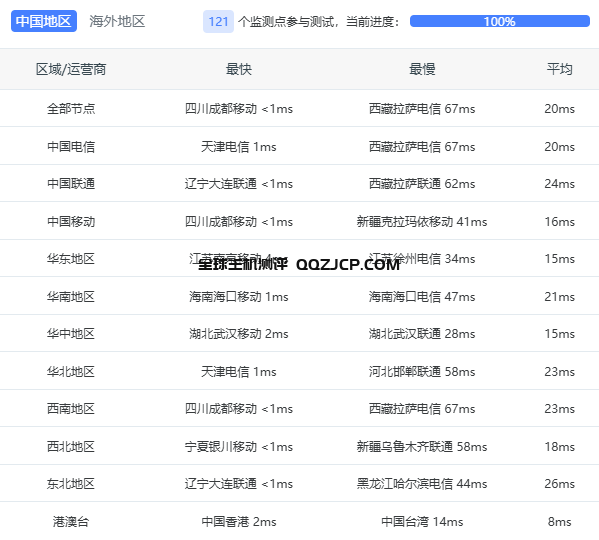The width and height of the screenshot is (599, 540).
Task: Select the 华北地区 row label
Action: tap(71, 372)
